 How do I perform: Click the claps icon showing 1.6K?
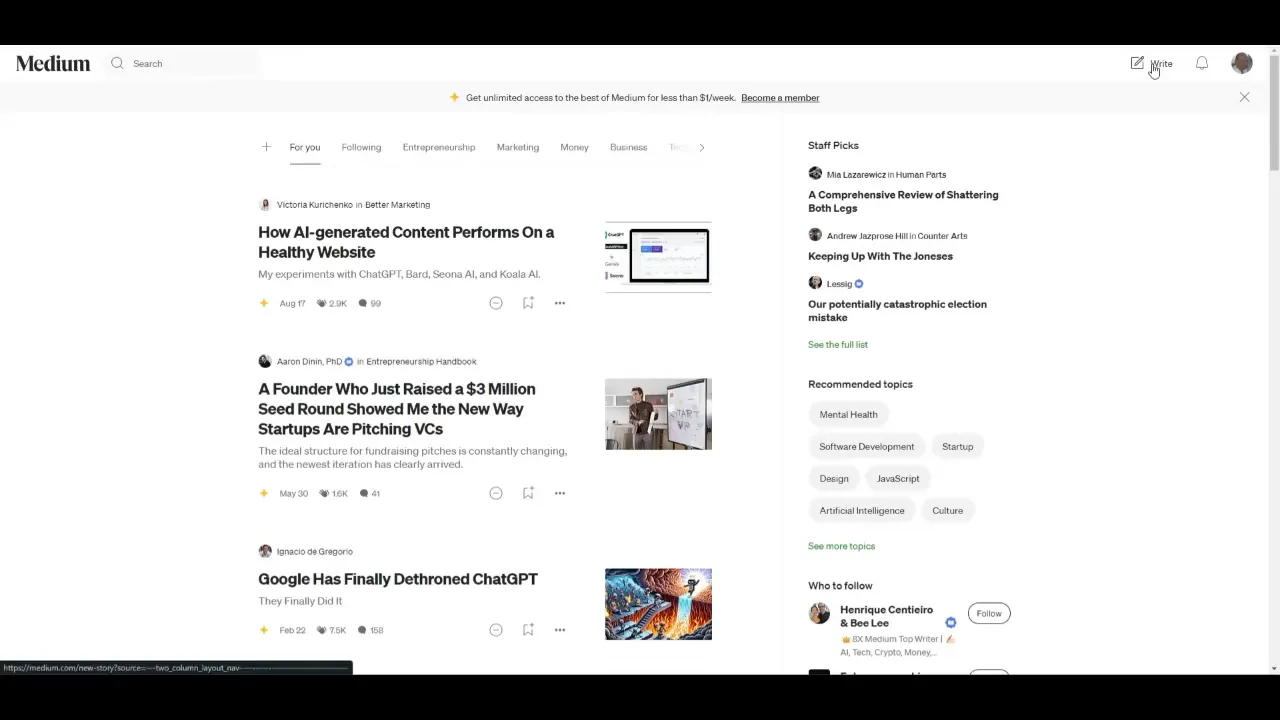(322, 493)
